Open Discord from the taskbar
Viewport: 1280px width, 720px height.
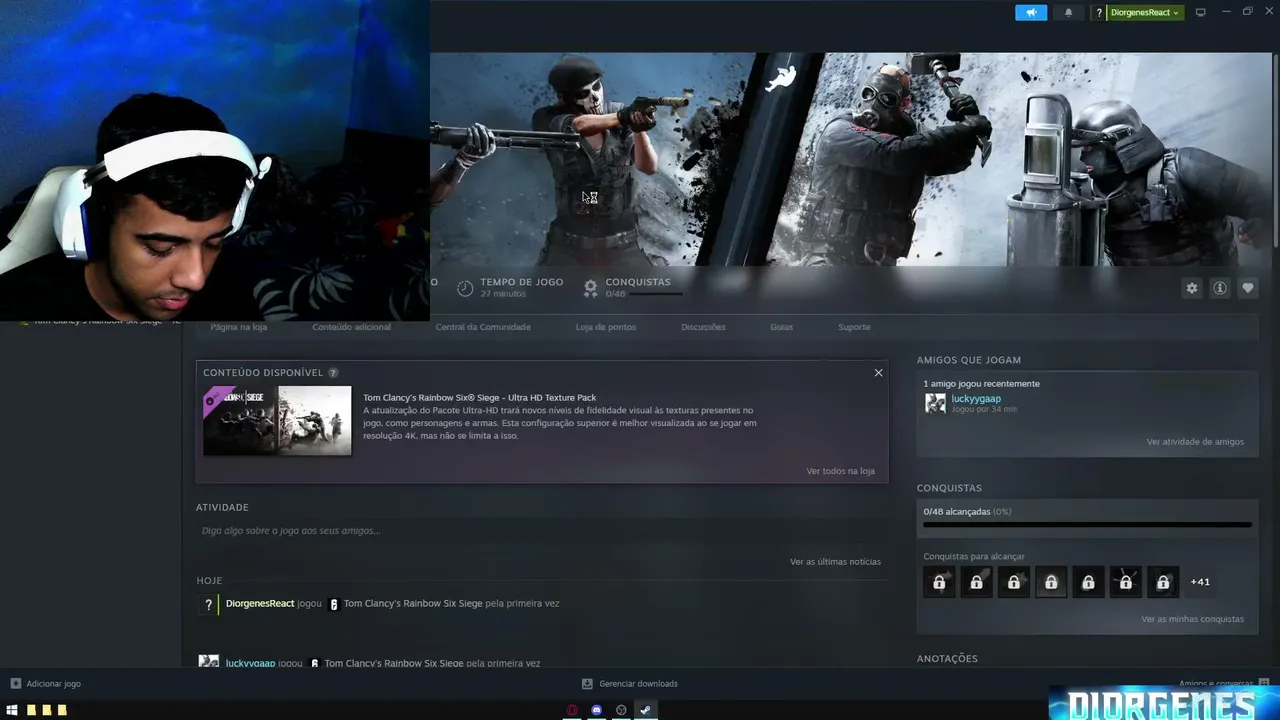[597, 710]
